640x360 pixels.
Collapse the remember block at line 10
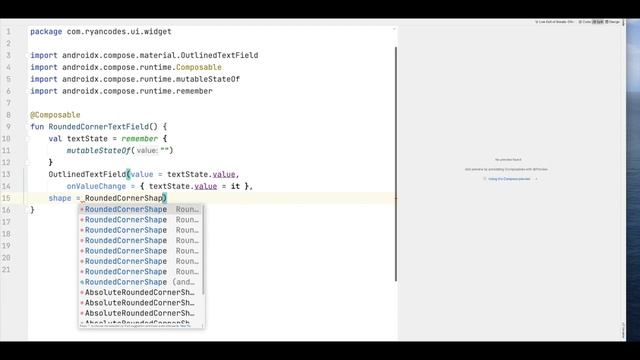[27, 139]
